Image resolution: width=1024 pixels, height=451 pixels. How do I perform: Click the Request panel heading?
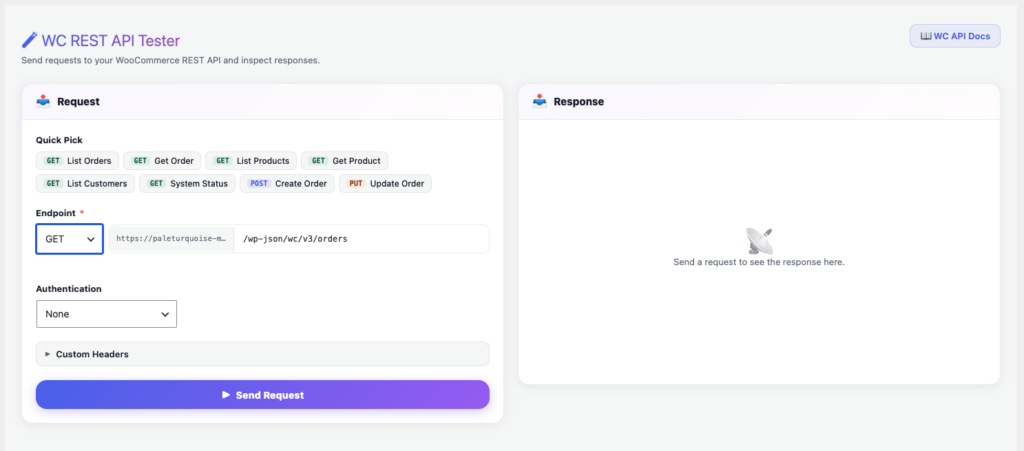(78, 102)
